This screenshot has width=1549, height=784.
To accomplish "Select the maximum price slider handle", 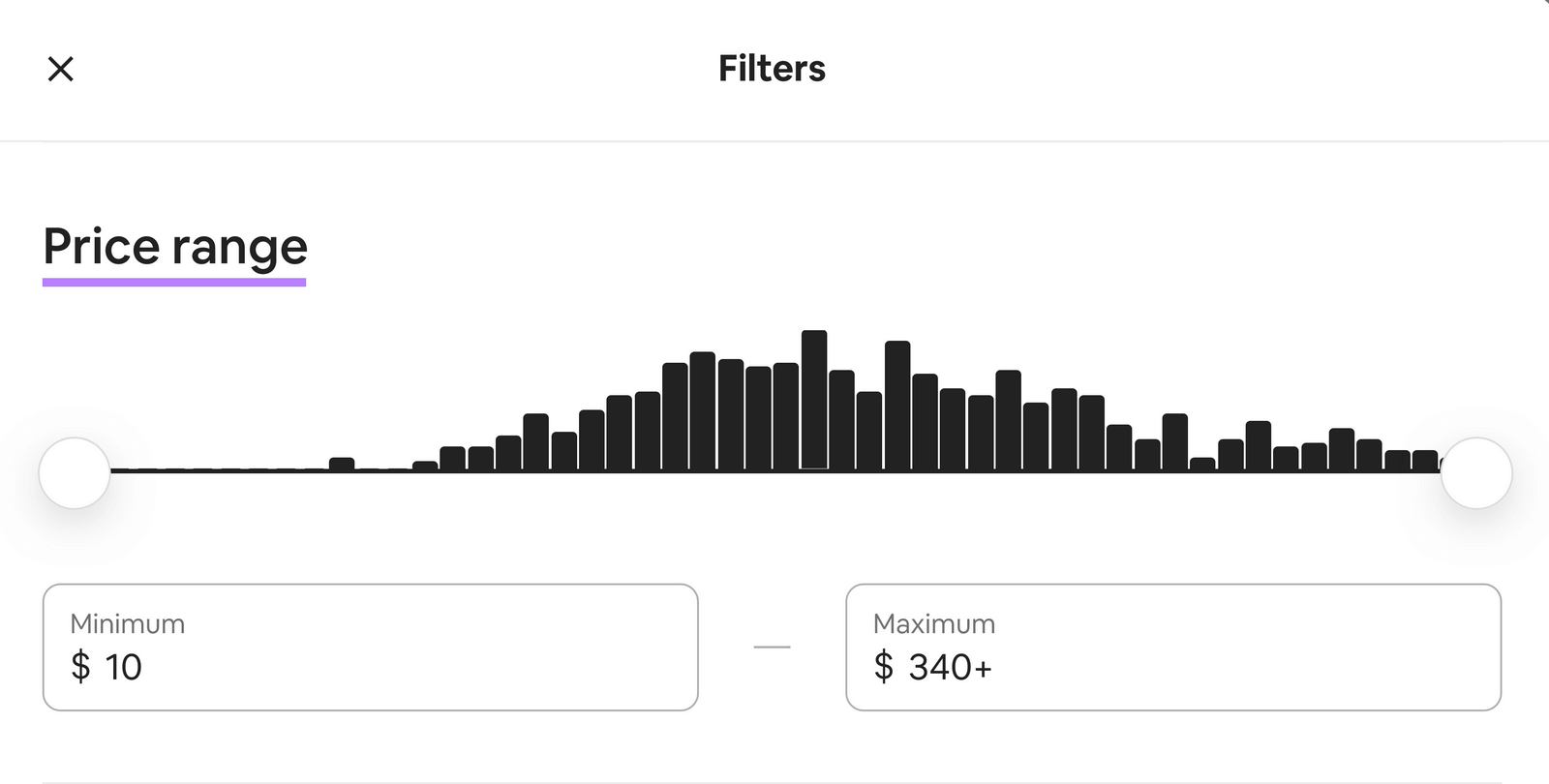I will click(x=1476, y=473).
